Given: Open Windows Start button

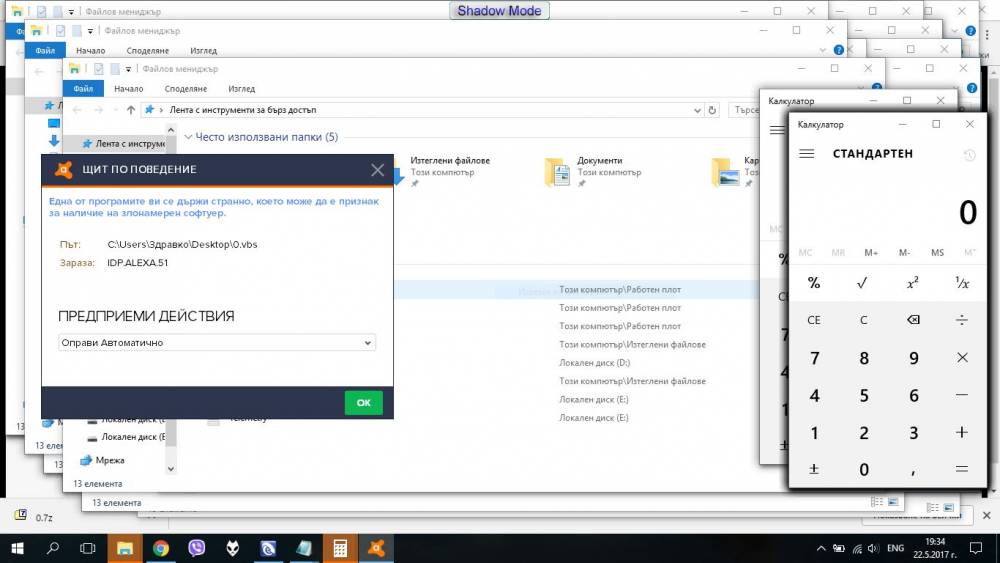Looking at the screenshot, I should pos(17,548).
